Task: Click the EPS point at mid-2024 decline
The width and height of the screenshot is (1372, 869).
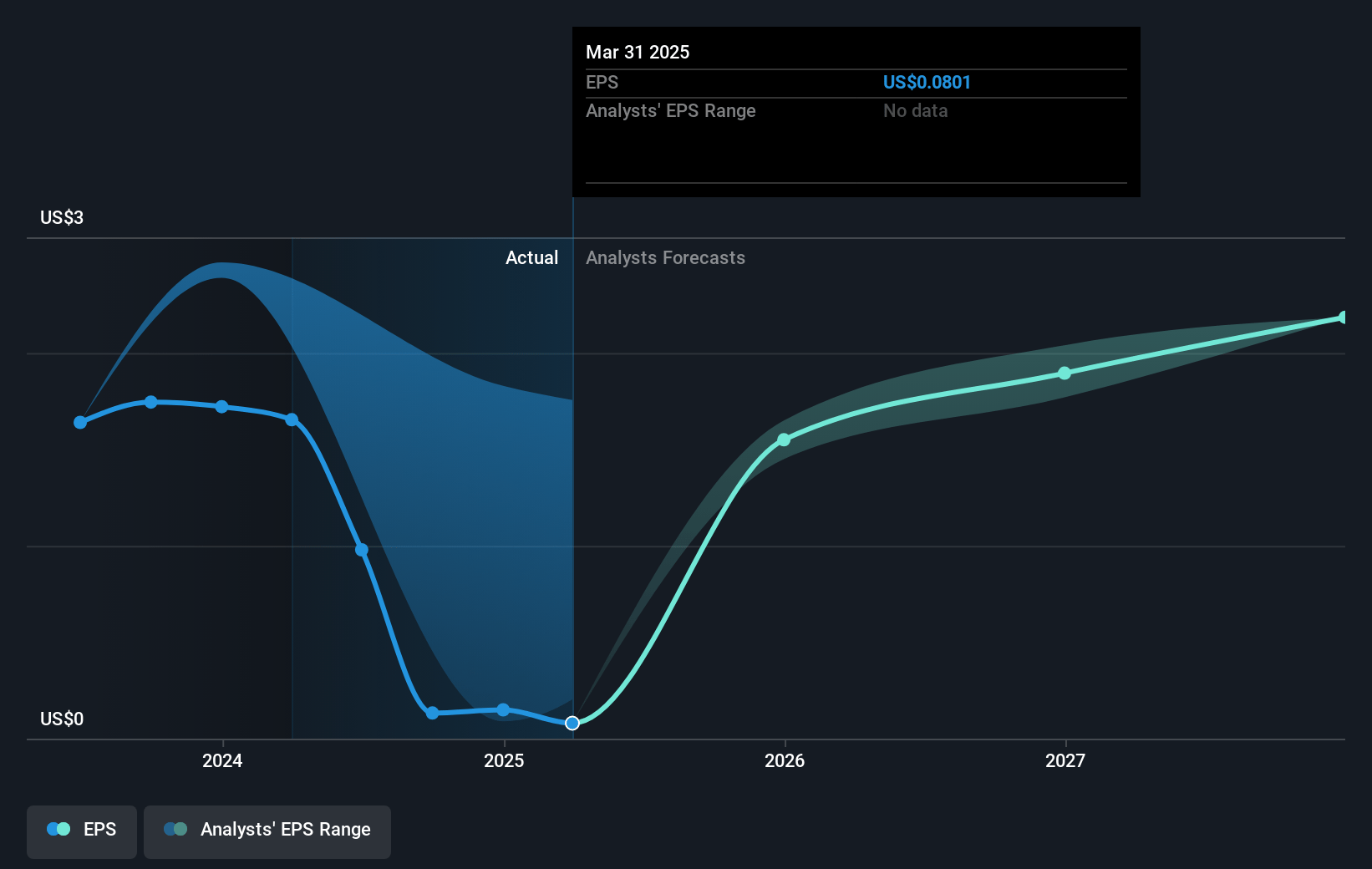Action: point(362,550)
